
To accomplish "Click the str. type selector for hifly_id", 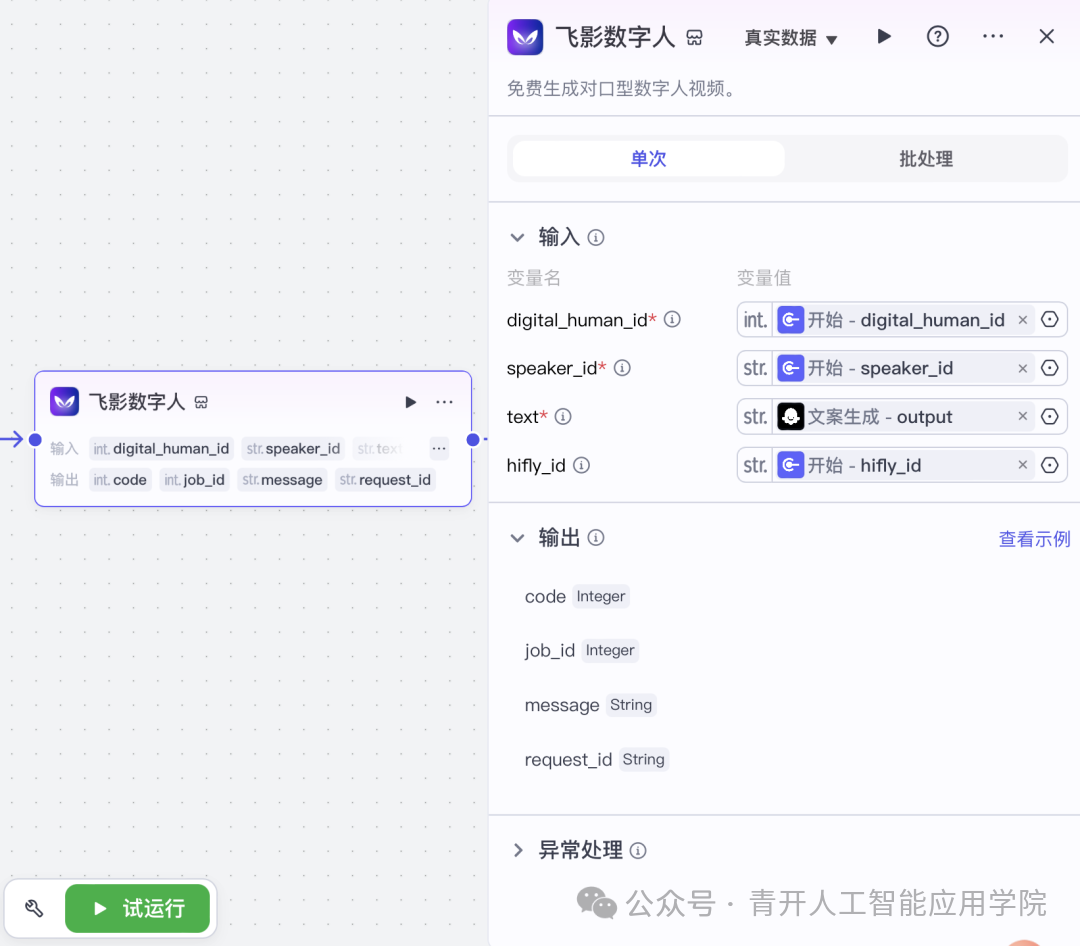I will pos(756,466).
